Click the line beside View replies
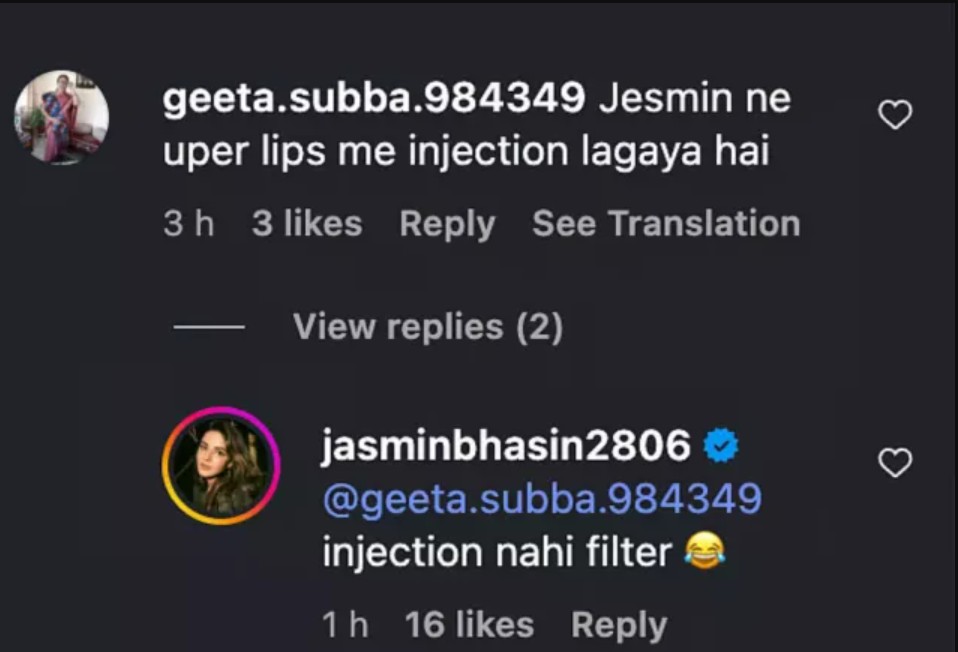Viewport: 958px width, 652px height. [208, 327]
